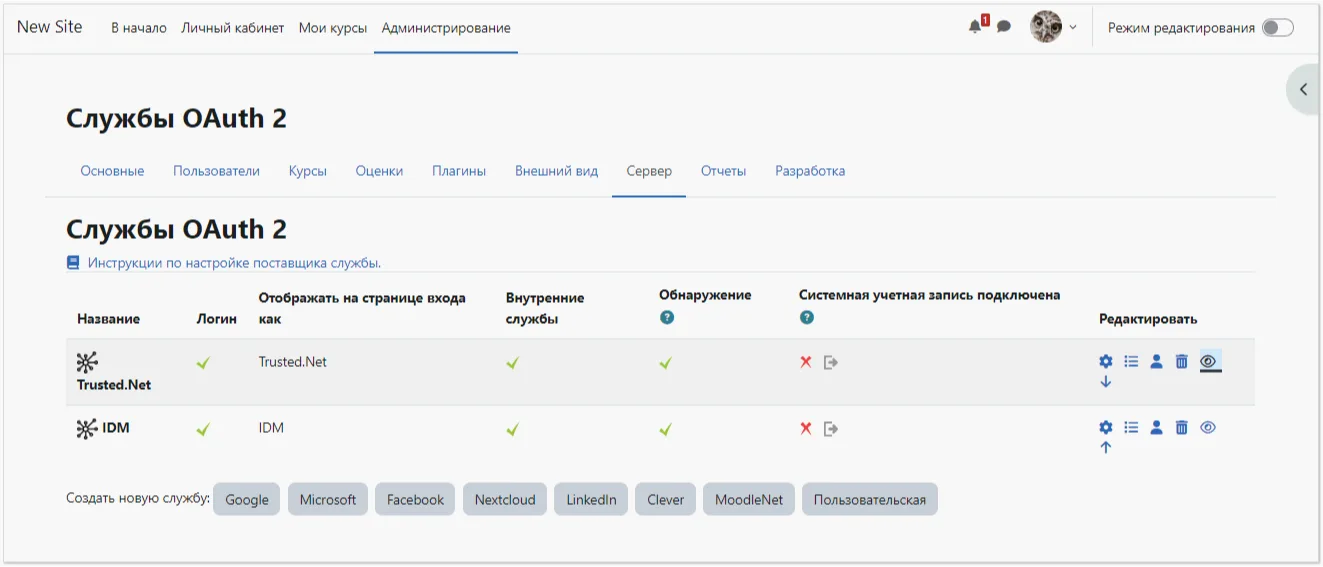Expand the collapsed side drawer chevron
This screenshot has height=567, width=1323.
(x=1303, y=90)
